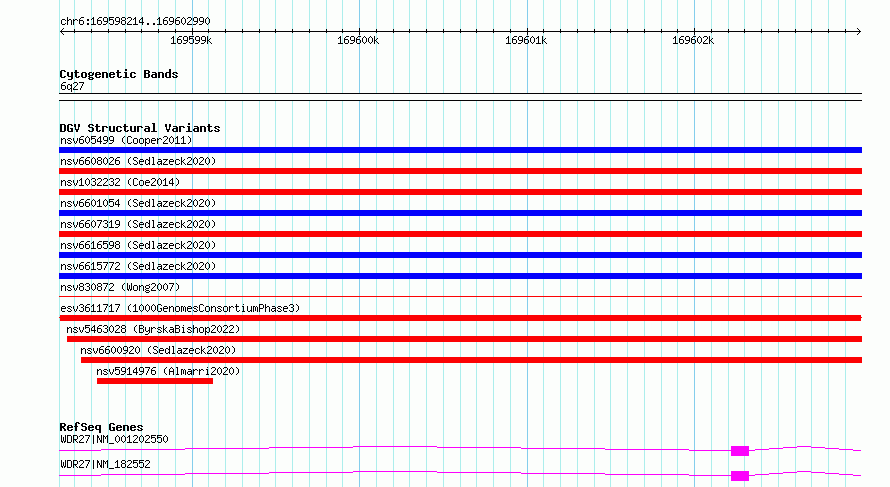This screenshot has width=890, height=487.
Task: Click the magenta exon box of WDR27|NM_001202550
Action: click(740, 451)
